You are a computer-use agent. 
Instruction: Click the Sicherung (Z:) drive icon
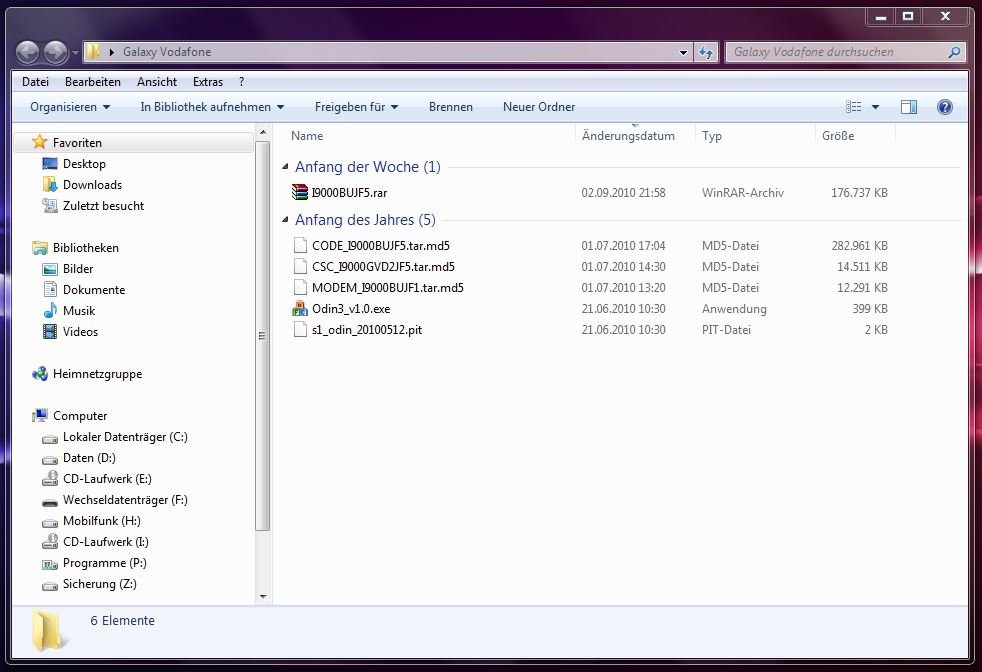pos(50,586)
